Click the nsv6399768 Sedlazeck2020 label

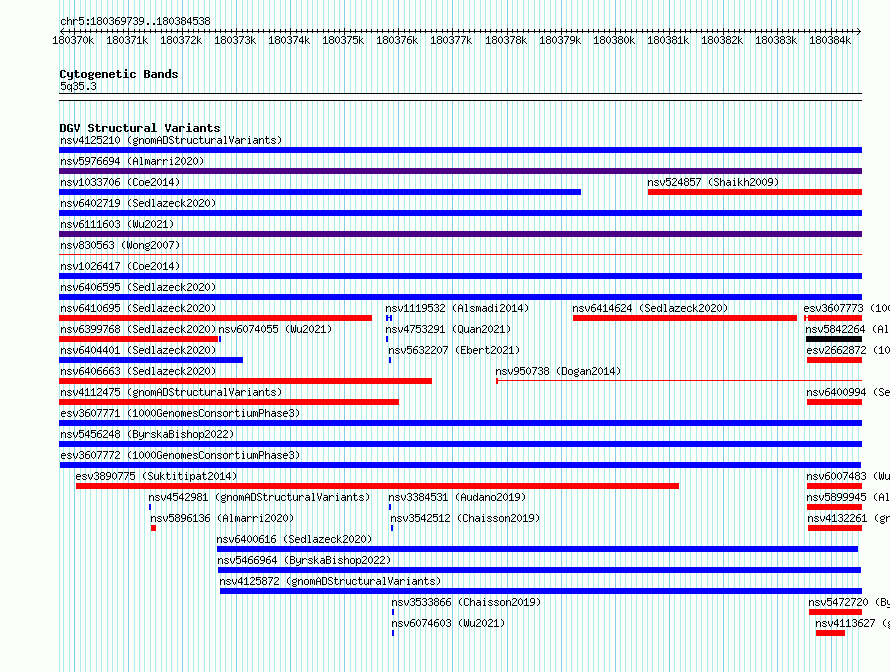tap(138, 329)
